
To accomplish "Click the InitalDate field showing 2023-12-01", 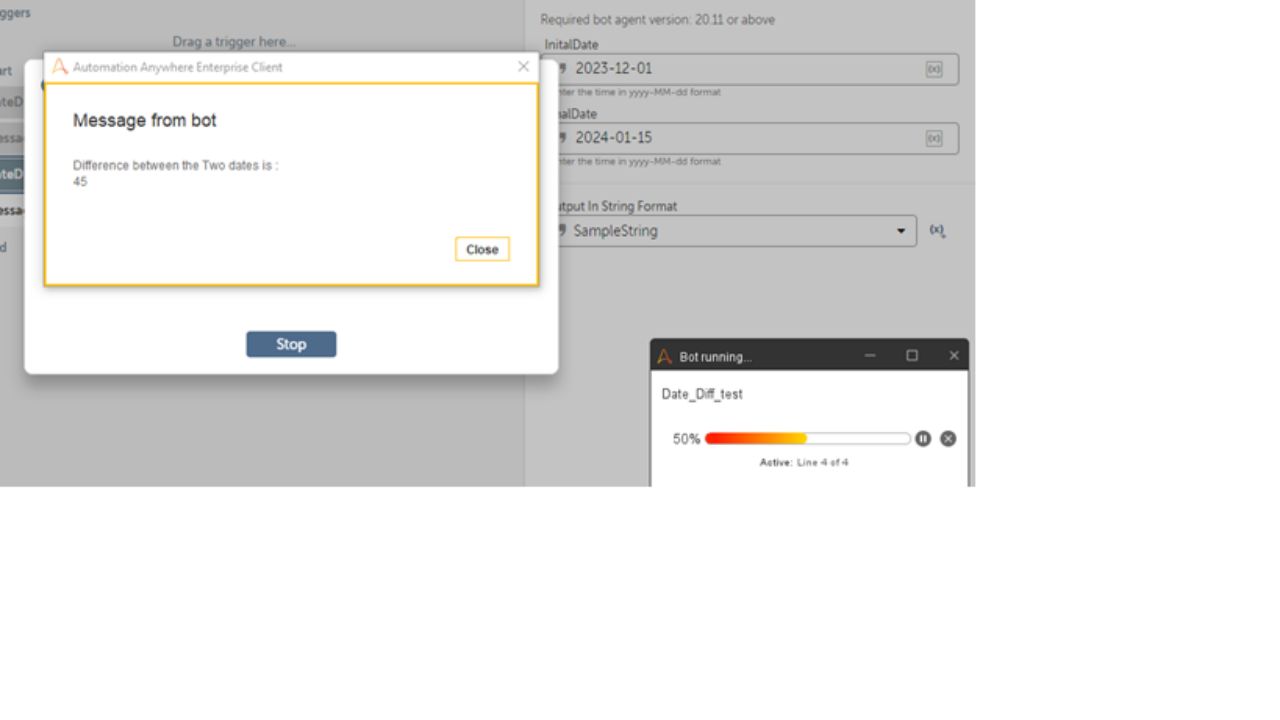I will pos(751,69).
